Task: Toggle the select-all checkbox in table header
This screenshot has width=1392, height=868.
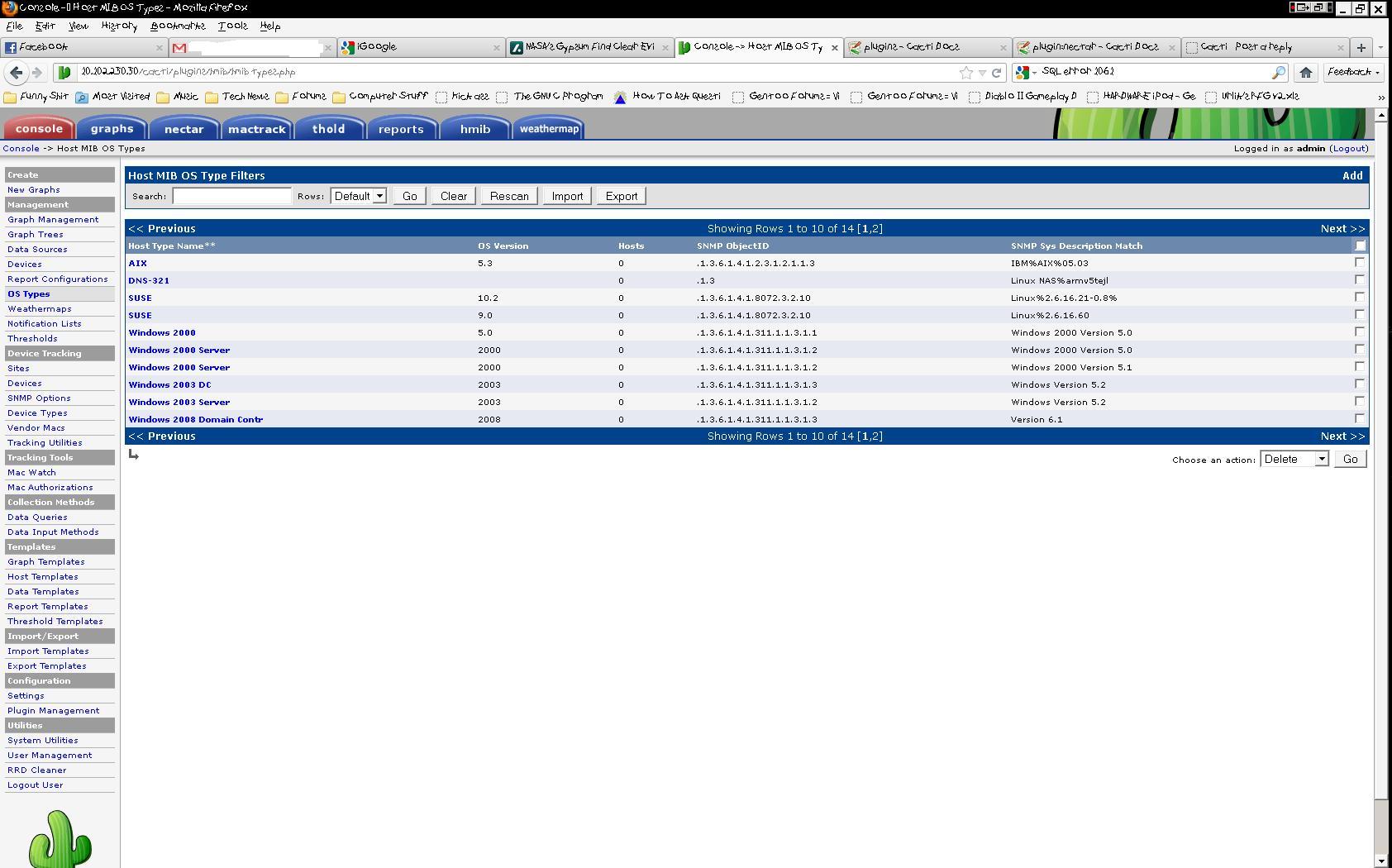Action: (x=1360, y=246)
